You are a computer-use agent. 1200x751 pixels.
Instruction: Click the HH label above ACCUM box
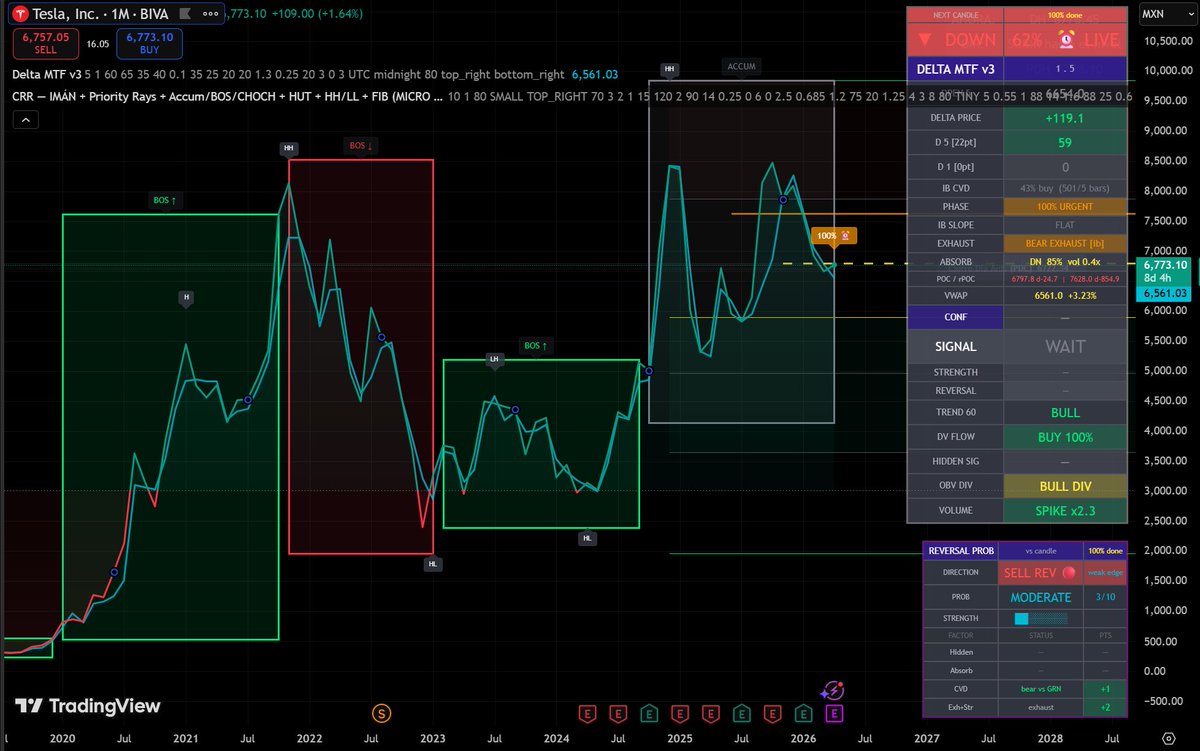click(x=668, y=69)
